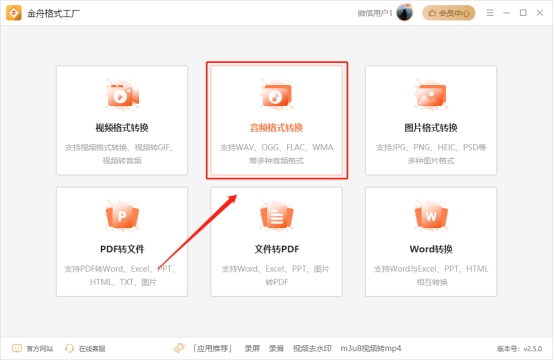The height and width of the screenshot is (360, 554).
Task: Select the 图片格式转换 title text
Action: pyautogui.click(x=431, y=128)
